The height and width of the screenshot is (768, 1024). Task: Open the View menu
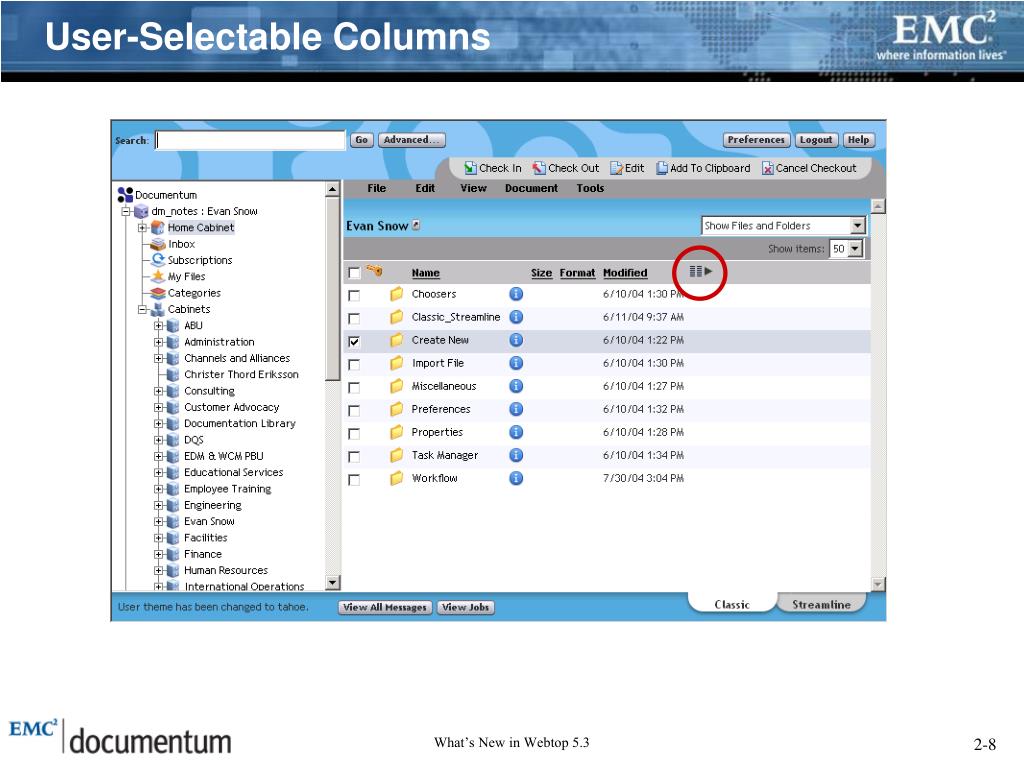click(473, 188)
